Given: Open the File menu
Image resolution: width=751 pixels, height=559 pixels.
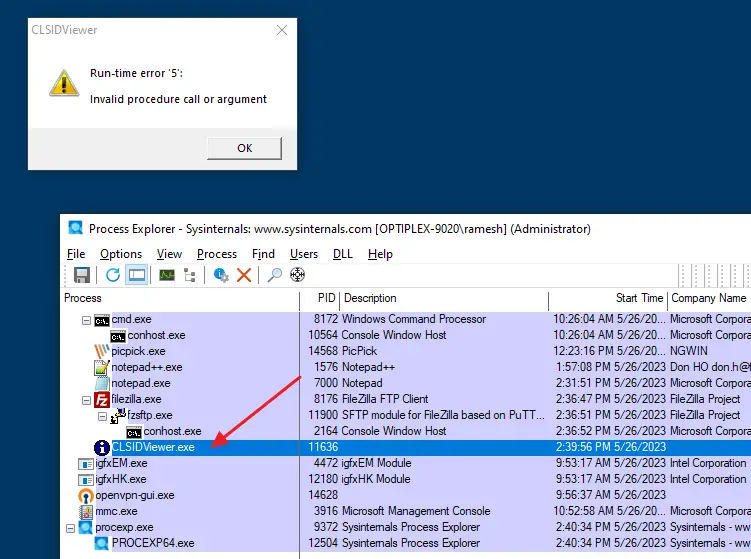Looking at the screenshot, I should click(76, 254).
